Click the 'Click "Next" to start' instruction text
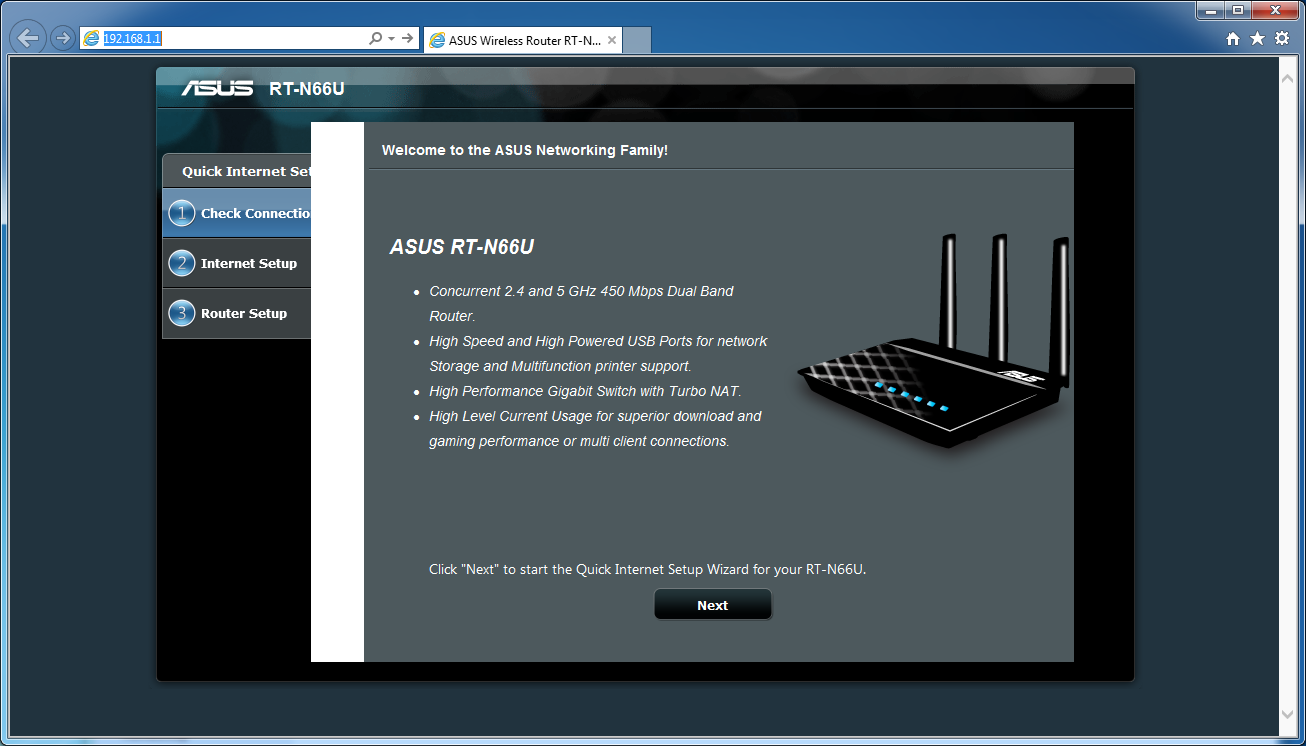1306x746 pixels. tap(647, 569)
